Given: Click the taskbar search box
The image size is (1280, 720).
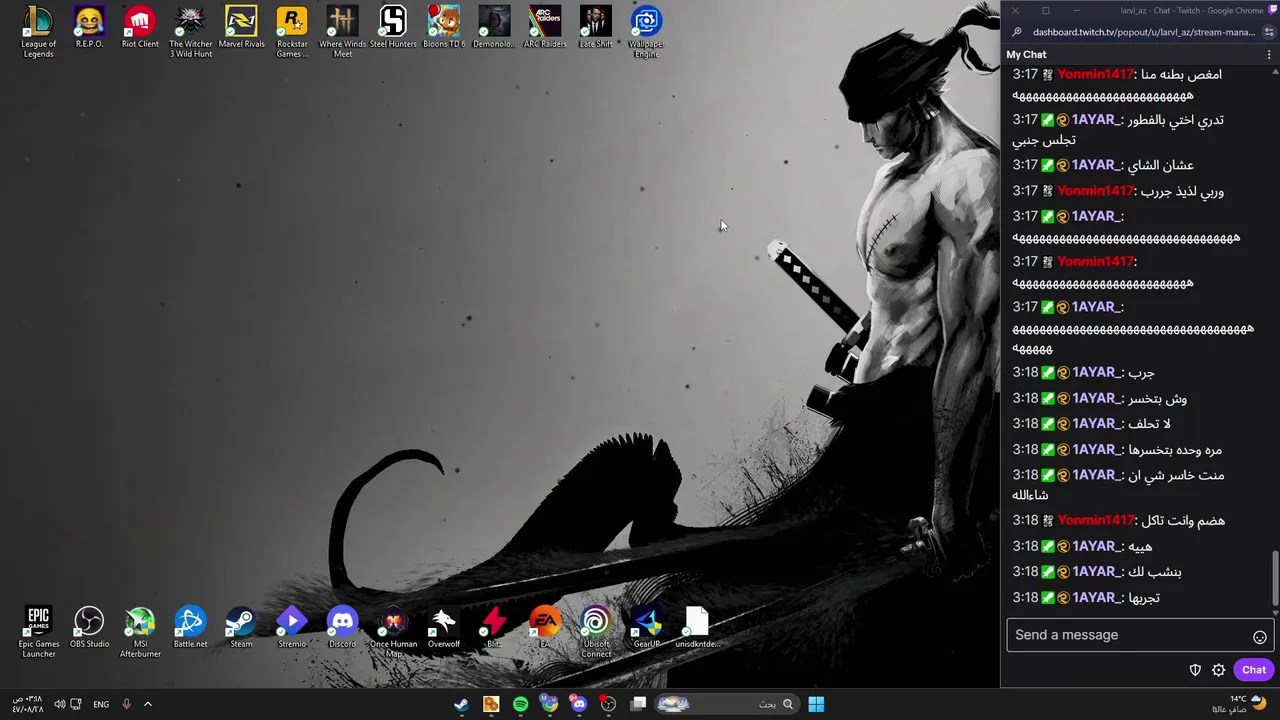Looking at the screenshot, I should pyautogui.click(x=726, y=704).
